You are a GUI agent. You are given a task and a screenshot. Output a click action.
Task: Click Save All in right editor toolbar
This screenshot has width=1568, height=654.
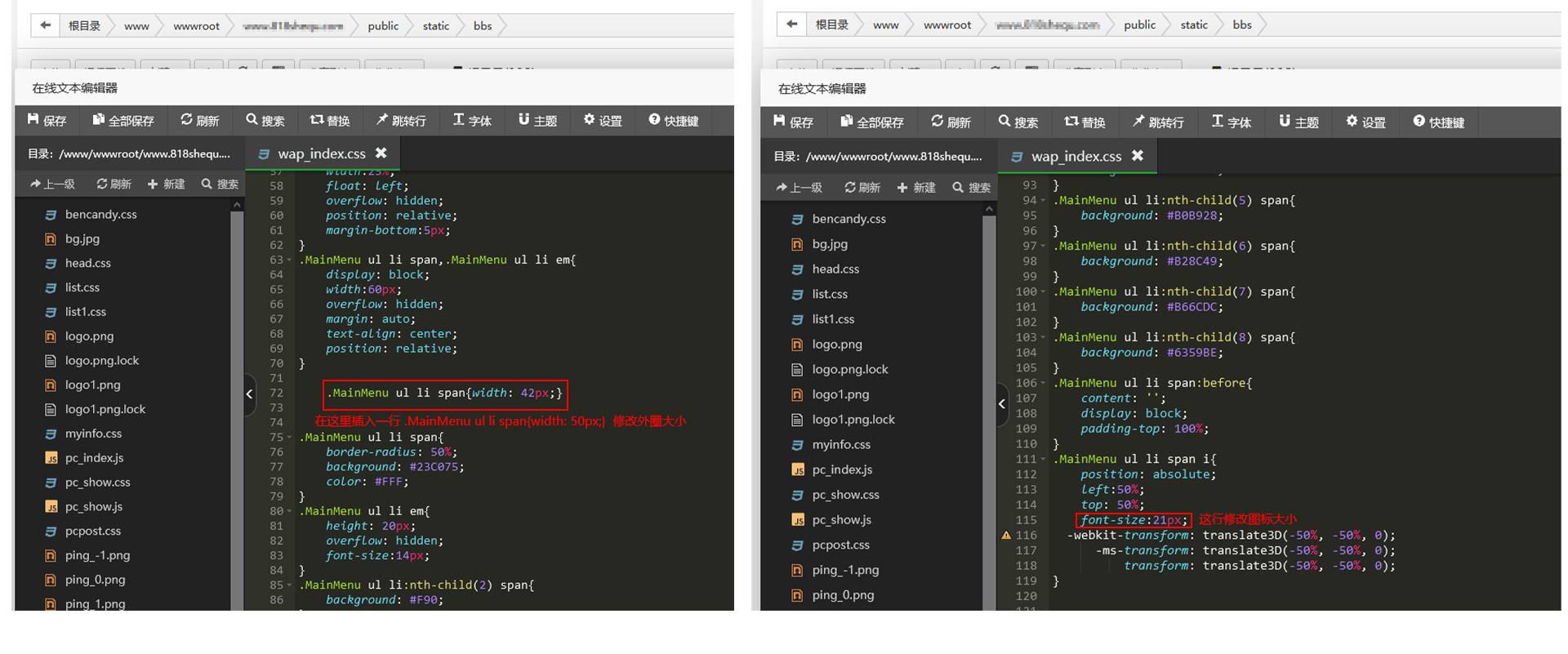point(871,122)
